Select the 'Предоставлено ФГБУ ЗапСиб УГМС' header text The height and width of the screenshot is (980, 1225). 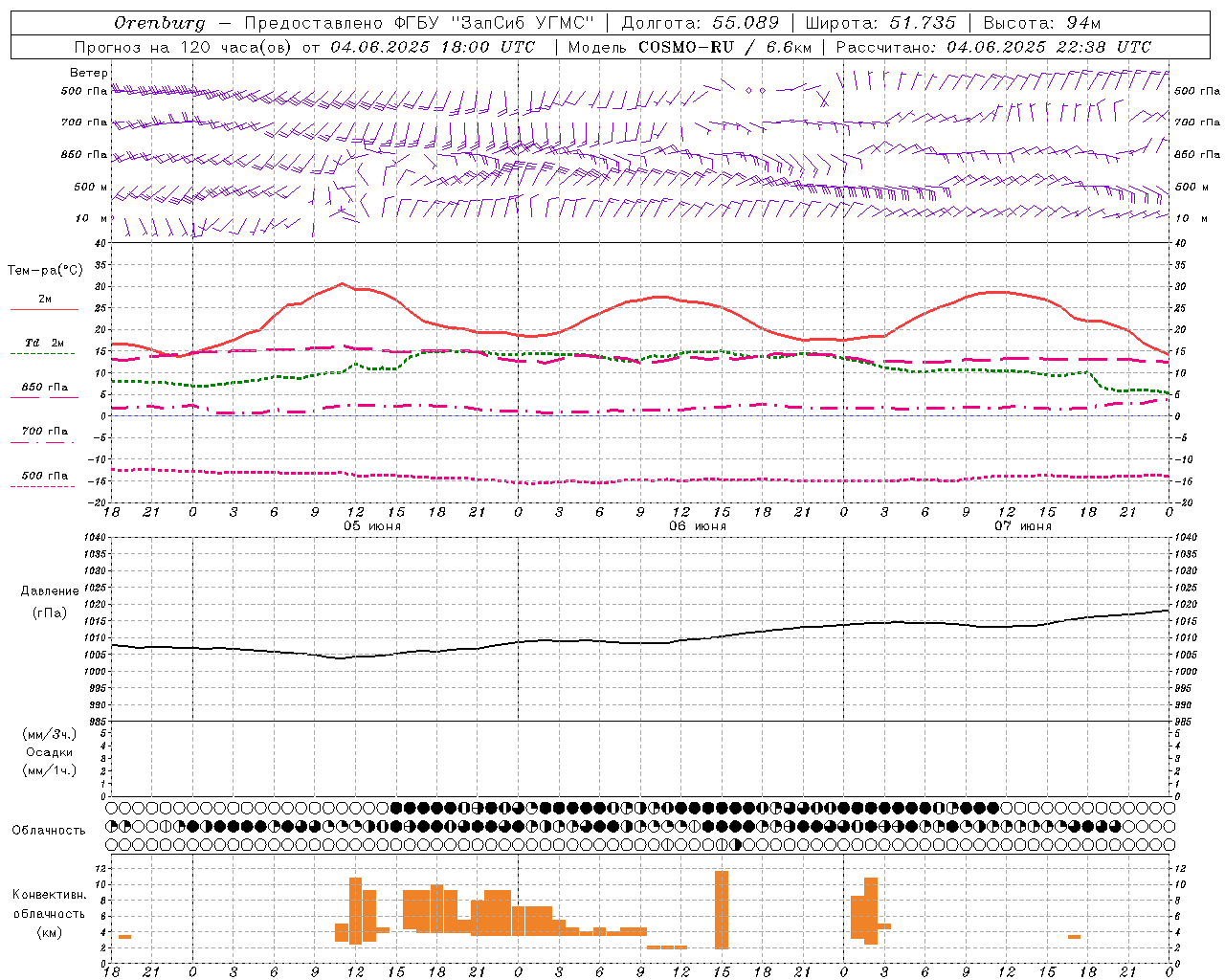pyautogui.click(x=419, y=23)
